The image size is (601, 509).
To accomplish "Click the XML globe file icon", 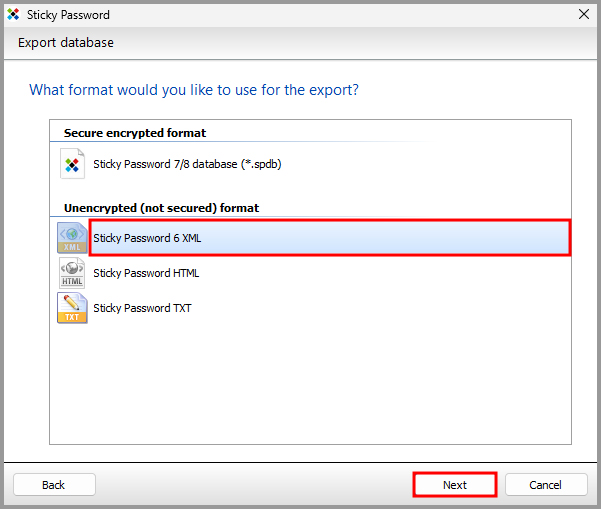I will click(72, 237).
